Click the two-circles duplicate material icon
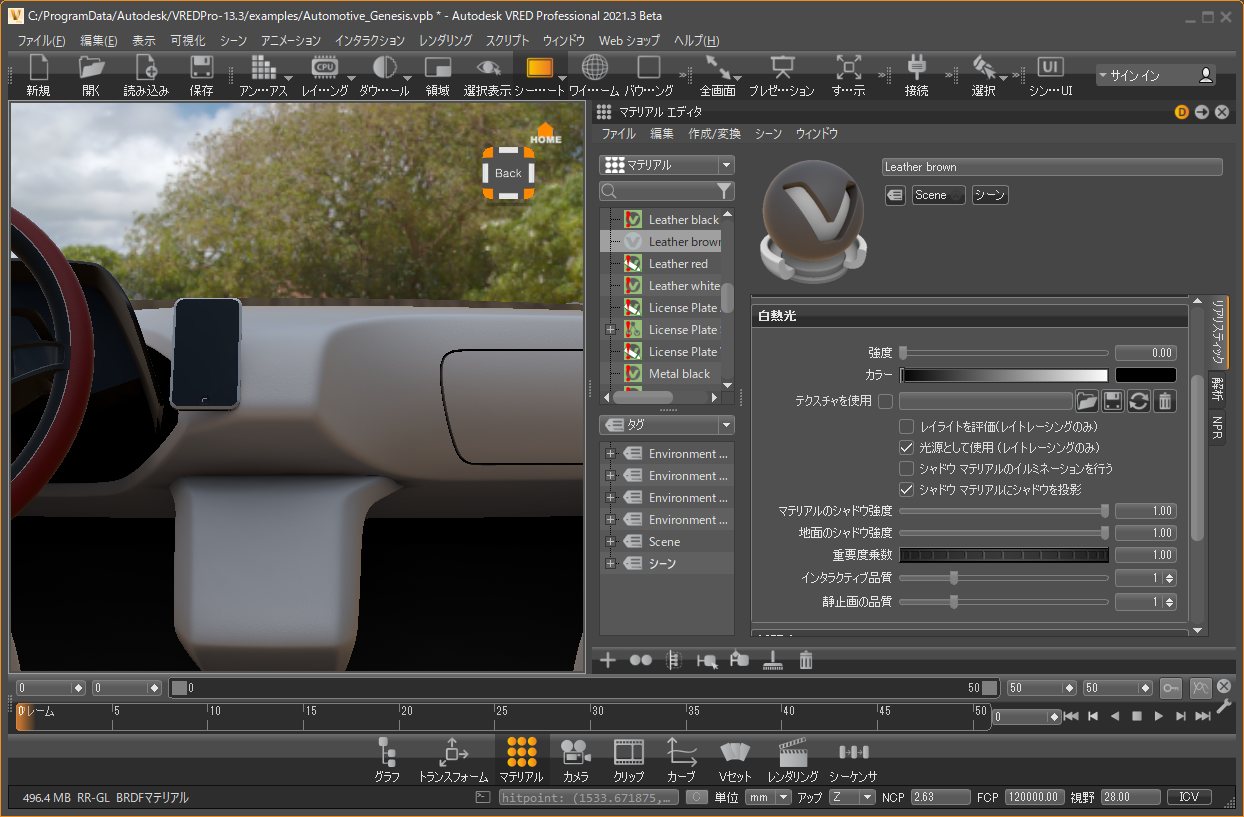This screenshot has height=817, width=1244. (641, 660)
